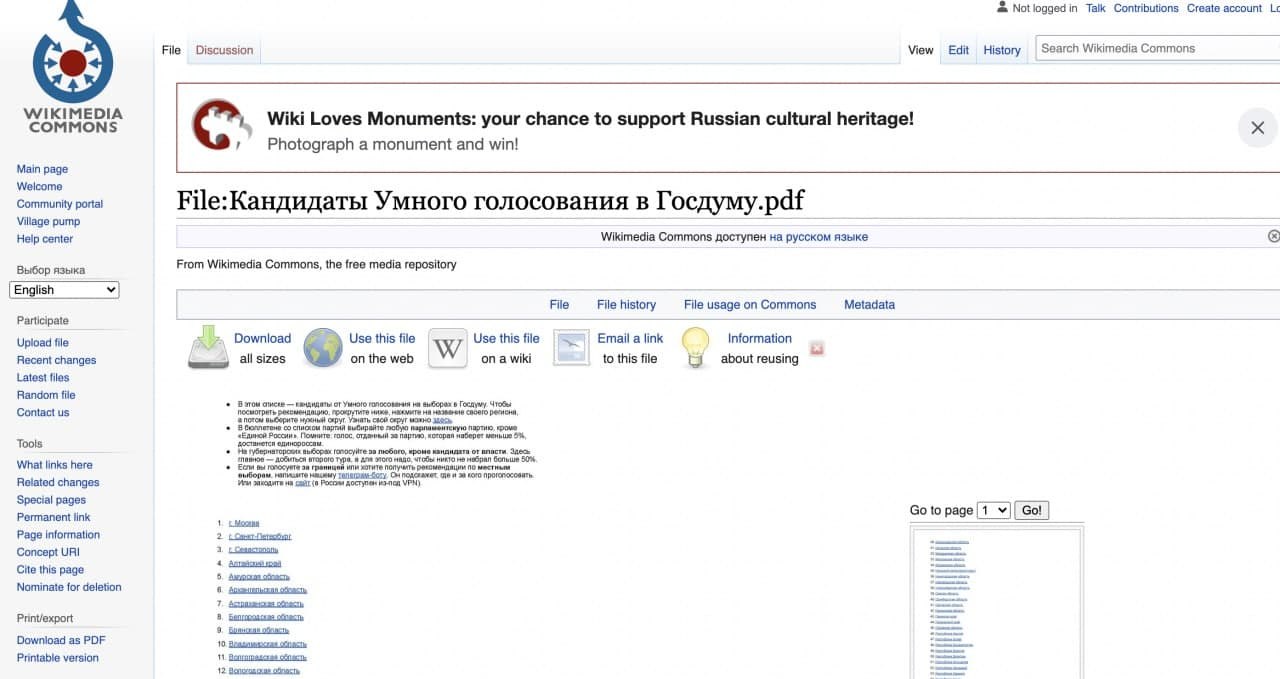Image resolution: width=1280 pixels, height=679 pixels.
Task: Click the PDF page thumbnail preview
Action: click(x=997, y=603)
